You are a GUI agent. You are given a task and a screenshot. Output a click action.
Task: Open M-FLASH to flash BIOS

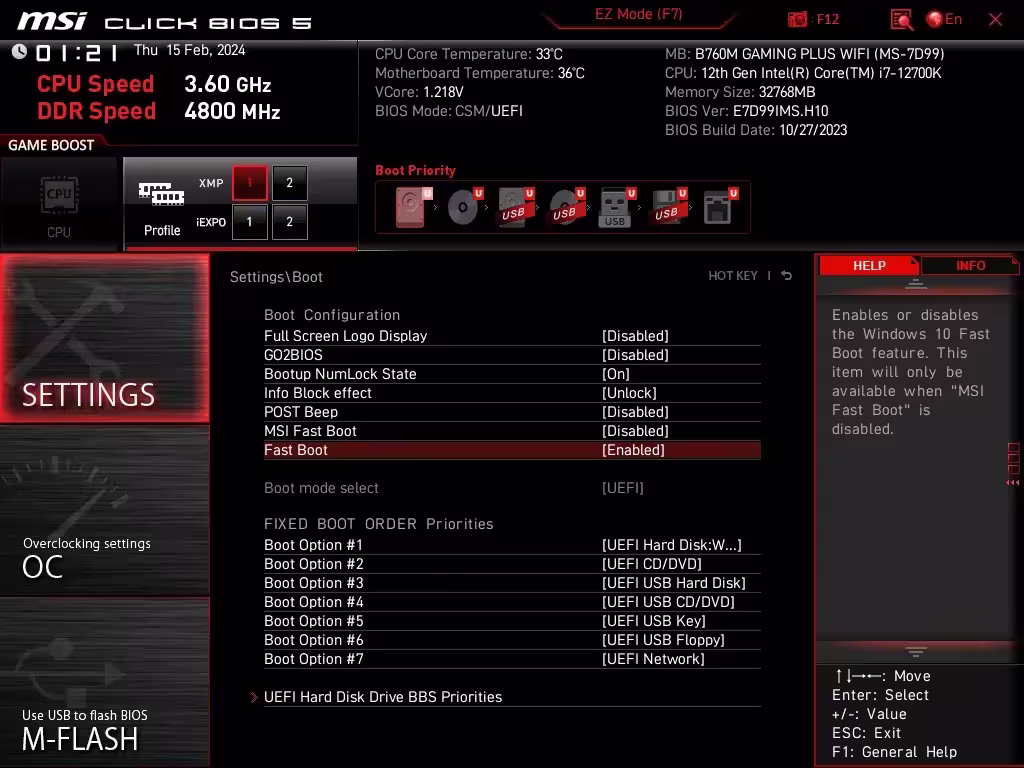(104, 682)
